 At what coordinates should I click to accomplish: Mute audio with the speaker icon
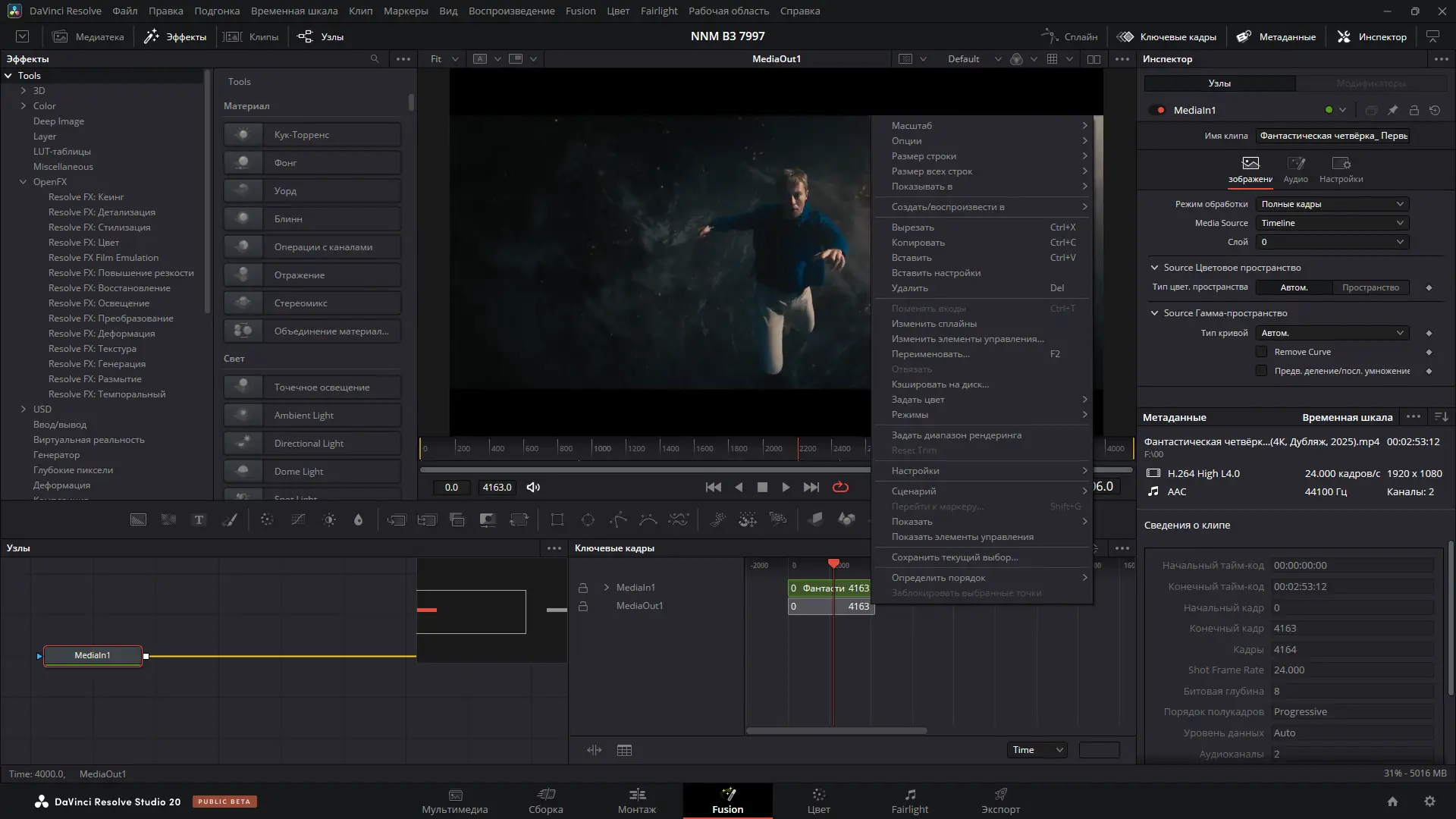(x=533, y=488)
